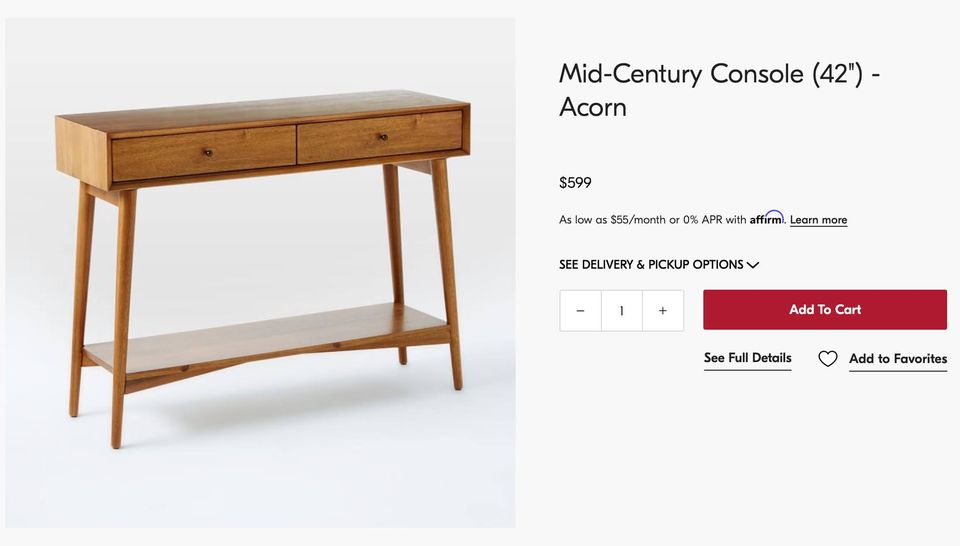
Task: Click the $599 price
Action: click(575, 183)
